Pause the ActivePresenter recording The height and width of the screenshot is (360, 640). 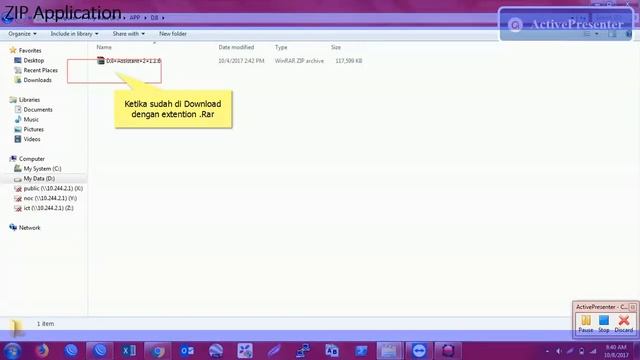(586, 324)
